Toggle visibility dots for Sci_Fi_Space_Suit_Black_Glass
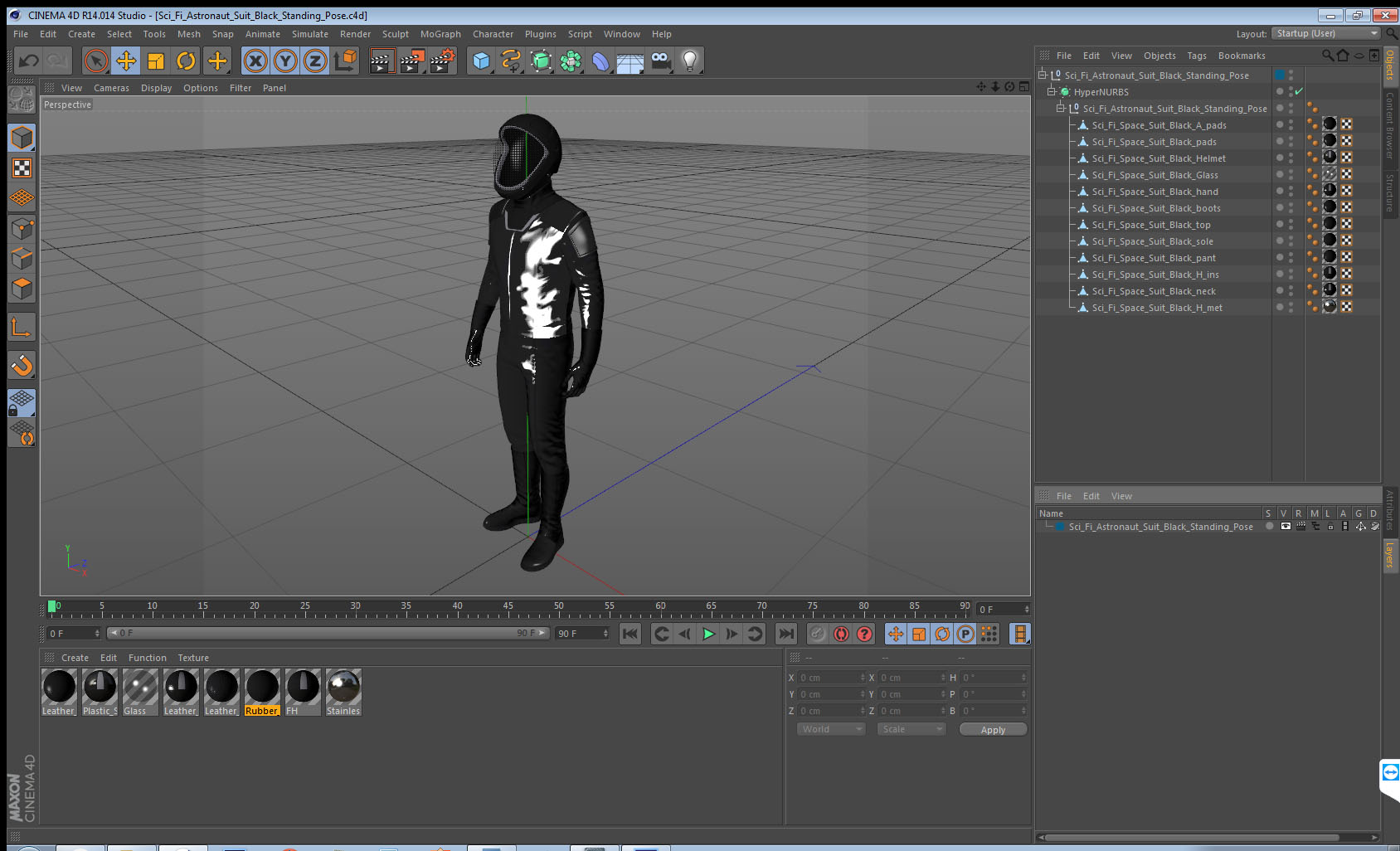Image resolution: width=1400 pixels, height=851 pixels. 1291,174
